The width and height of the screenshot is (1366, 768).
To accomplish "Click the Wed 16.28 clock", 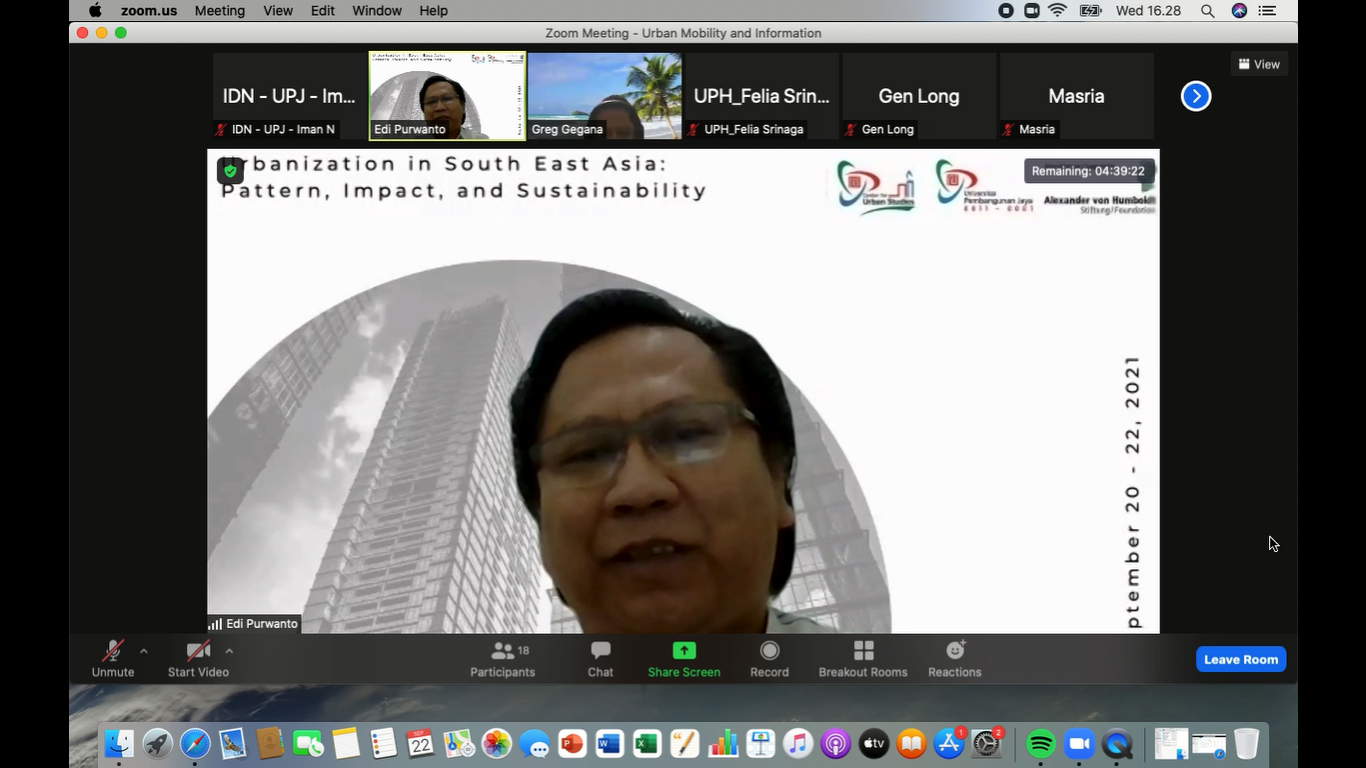I will [x=1150, y=10].
